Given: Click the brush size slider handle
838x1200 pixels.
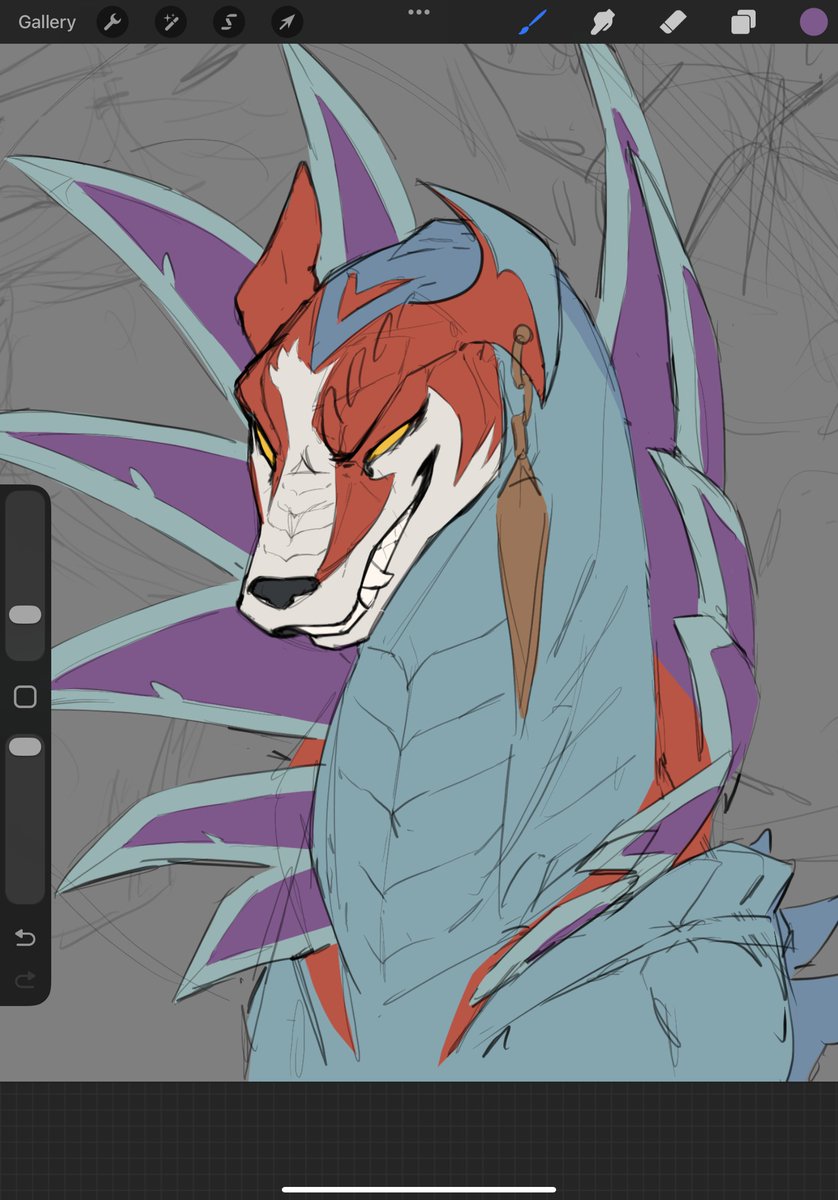Looking at the screenshot, I should (25, 615).
